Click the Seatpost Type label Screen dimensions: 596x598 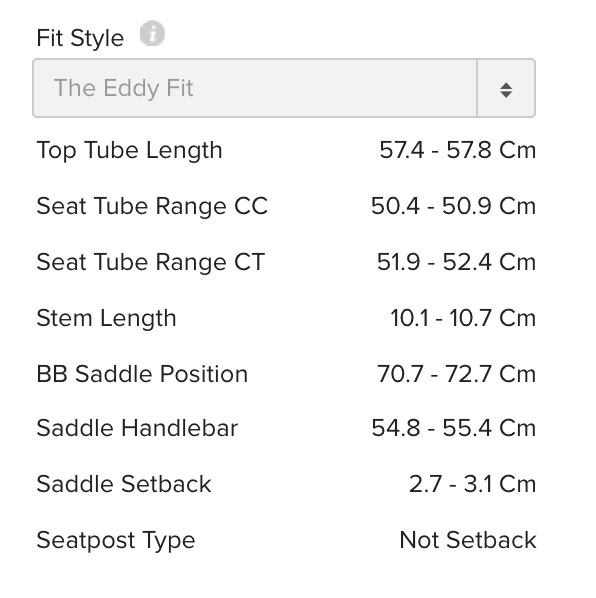point(116,541)
